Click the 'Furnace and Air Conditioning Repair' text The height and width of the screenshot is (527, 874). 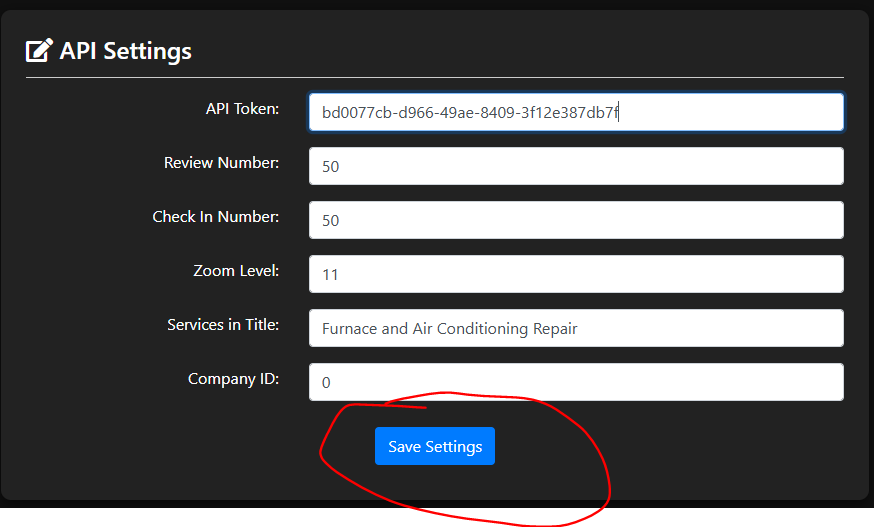[x=449, y=328]
